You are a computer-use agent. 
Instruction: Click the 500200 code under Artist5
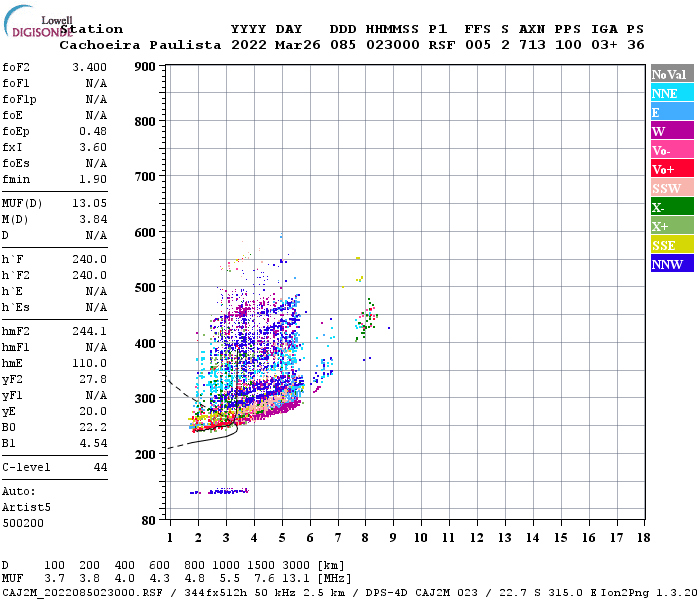pyautogui.click(x=23, y=523)
